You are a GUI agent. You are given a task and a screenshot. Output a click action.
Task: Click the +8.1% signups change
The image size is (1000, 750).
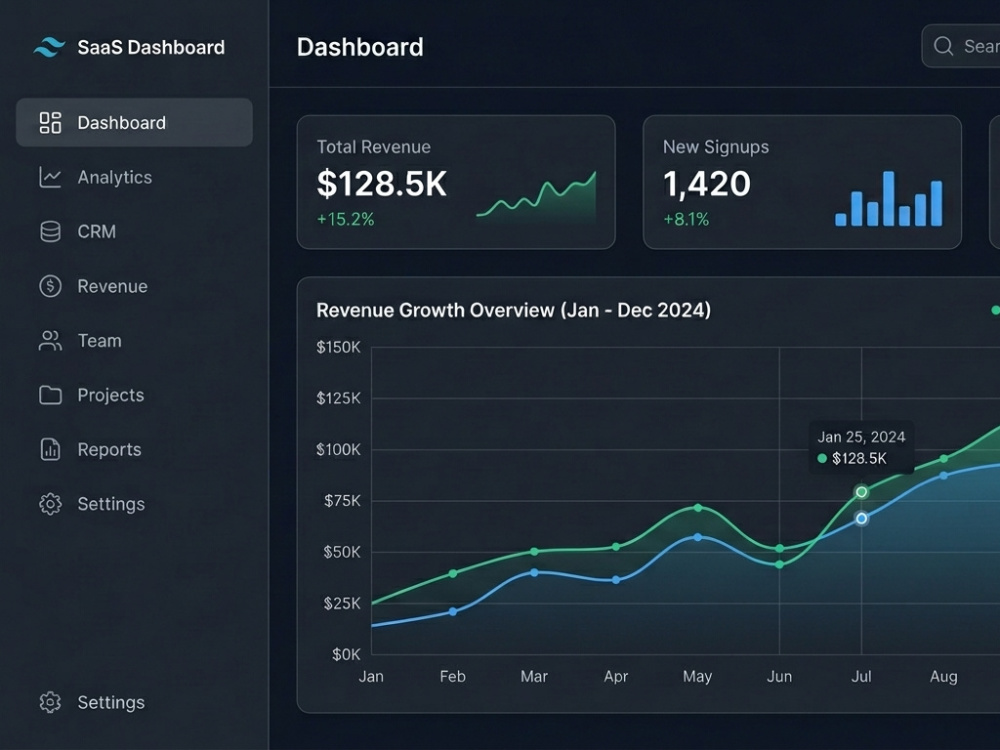[x=686, y=219]
